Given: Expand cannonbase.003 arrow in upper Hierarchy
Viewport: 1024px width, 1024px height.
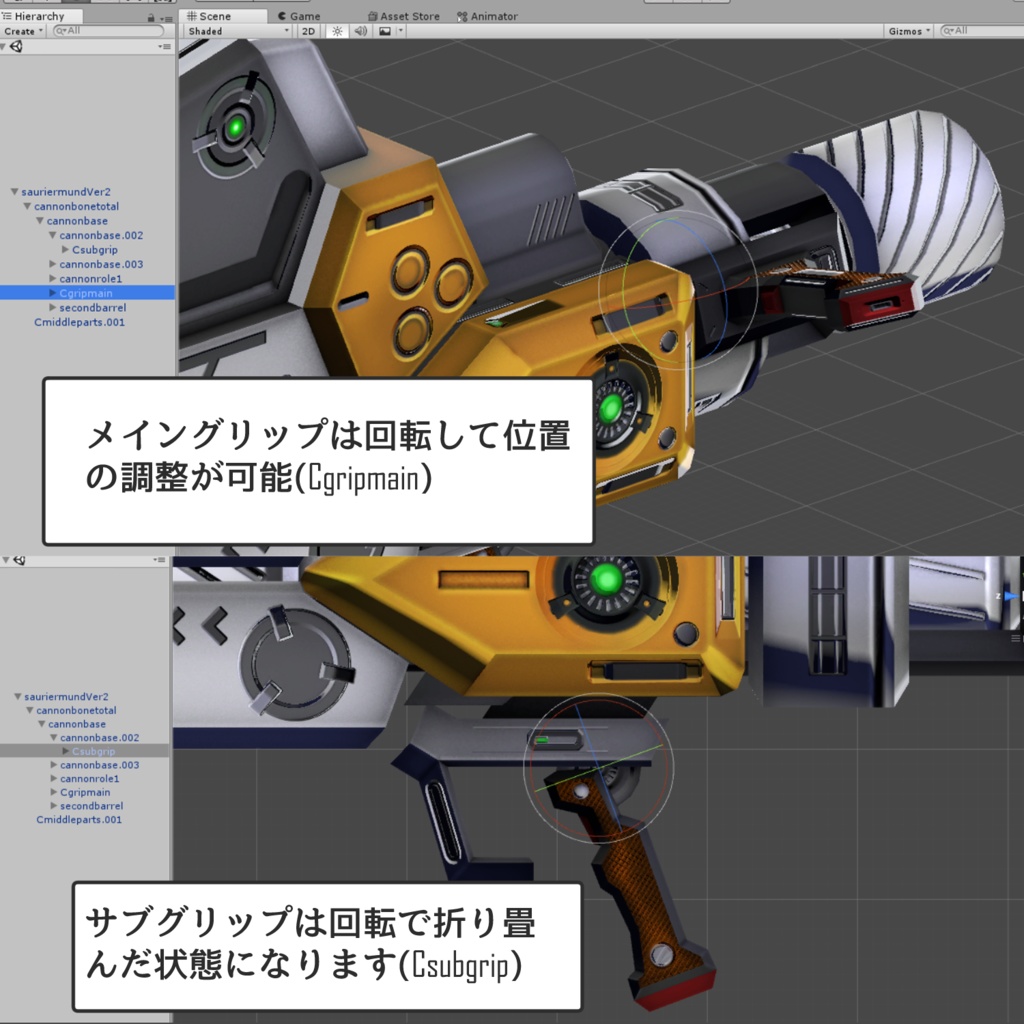Looking at the screenshot, I should pos(52,264).
